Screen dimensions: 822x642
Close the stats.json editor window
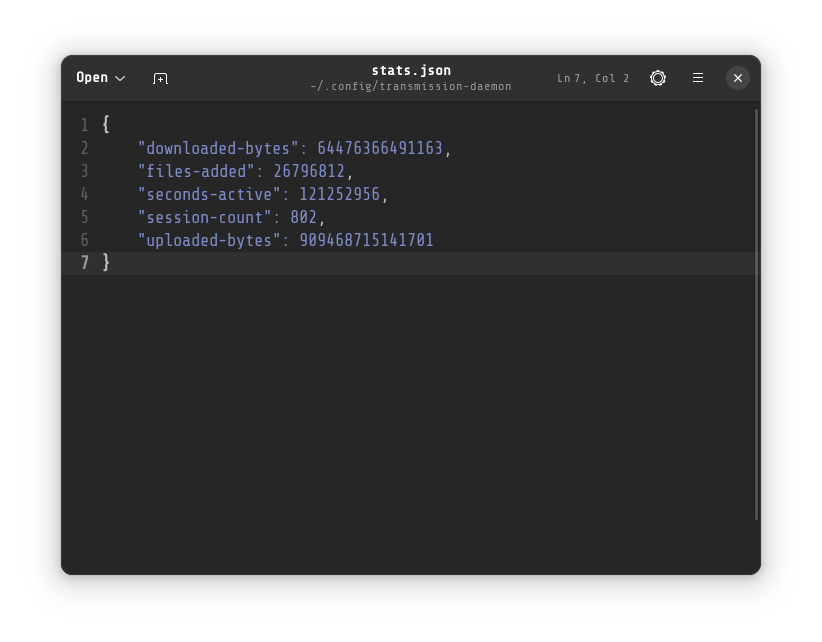point(738,78)
